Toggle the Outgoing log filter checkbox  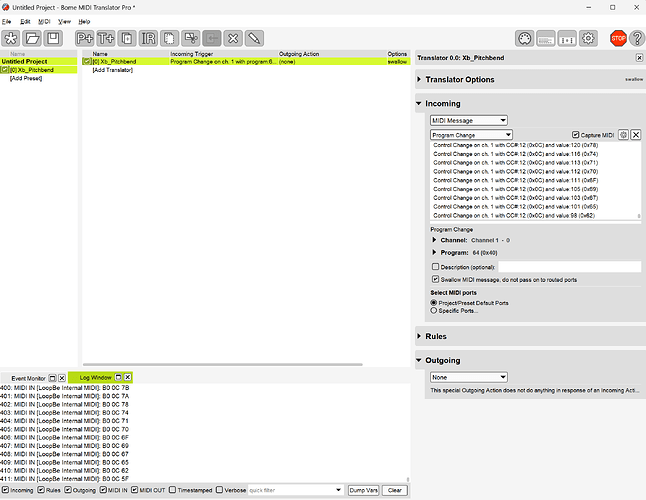point(68,490)
